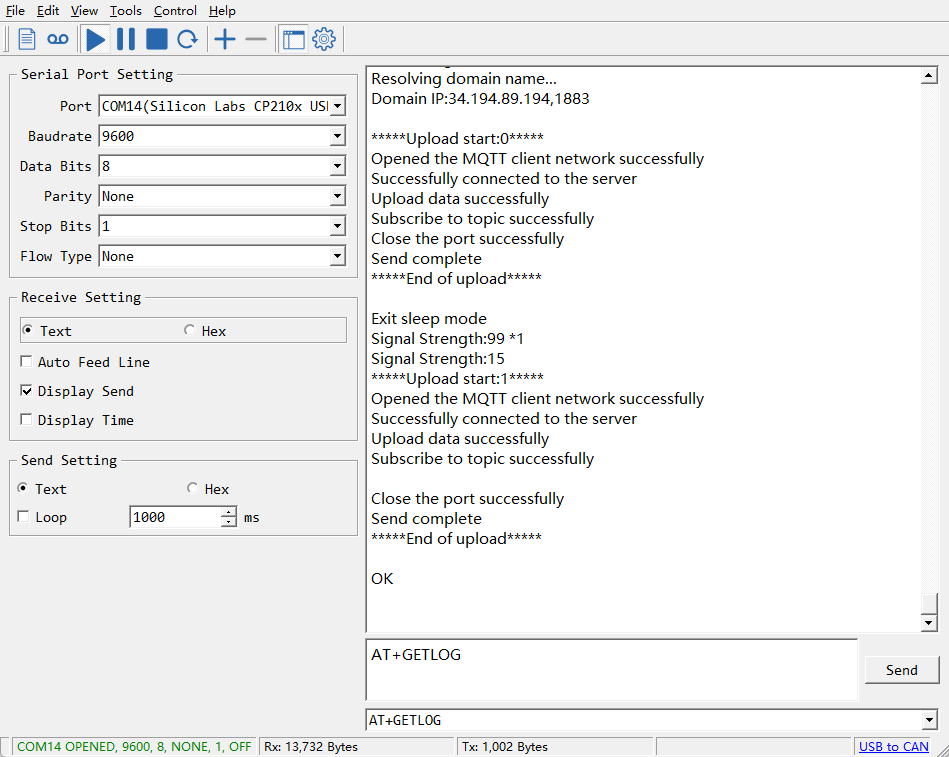This screenshot has width=949, height=757.
Task: Open the View menu
Action: coord(84,11)
